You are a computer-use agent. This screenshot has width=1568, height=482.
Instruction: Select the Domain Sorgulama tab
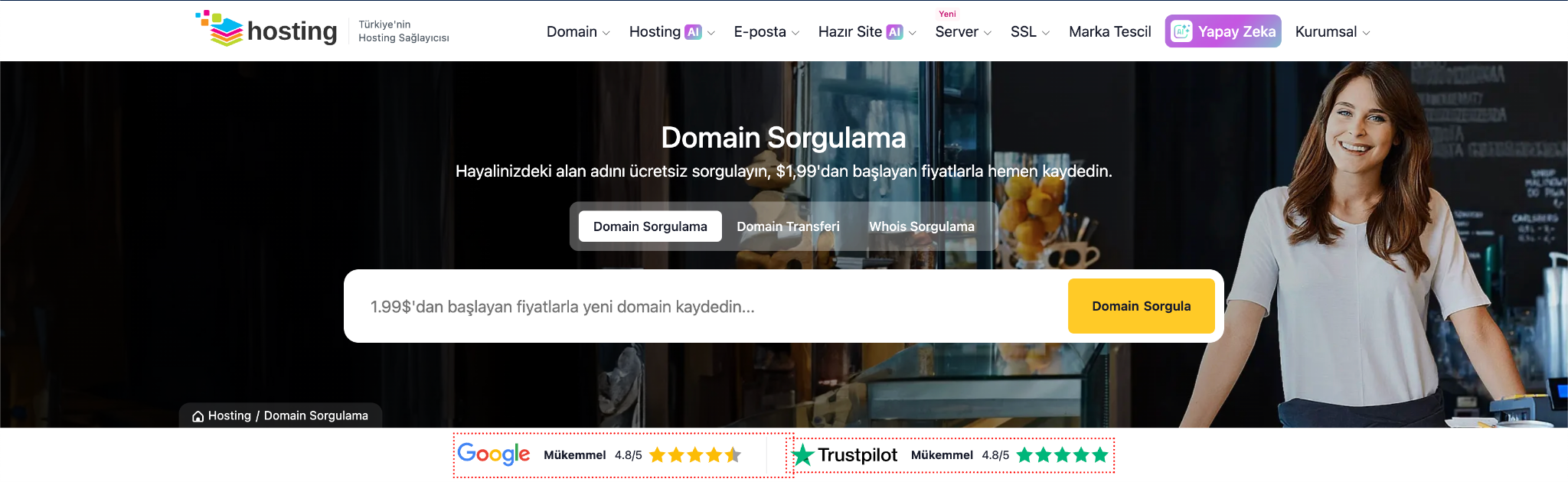click(650, 226)
